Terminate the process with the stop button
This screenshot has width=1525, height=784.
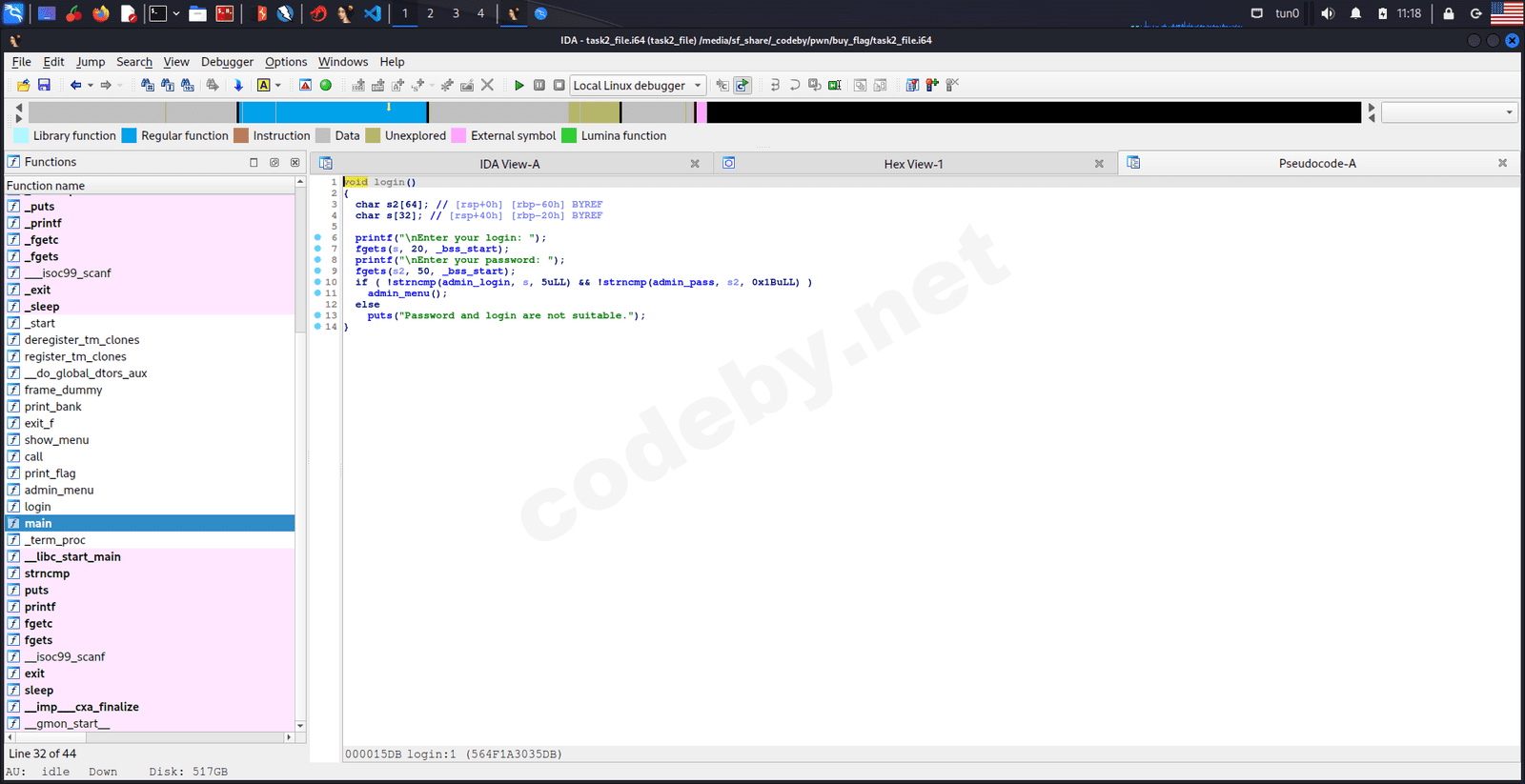pos(559,85)
